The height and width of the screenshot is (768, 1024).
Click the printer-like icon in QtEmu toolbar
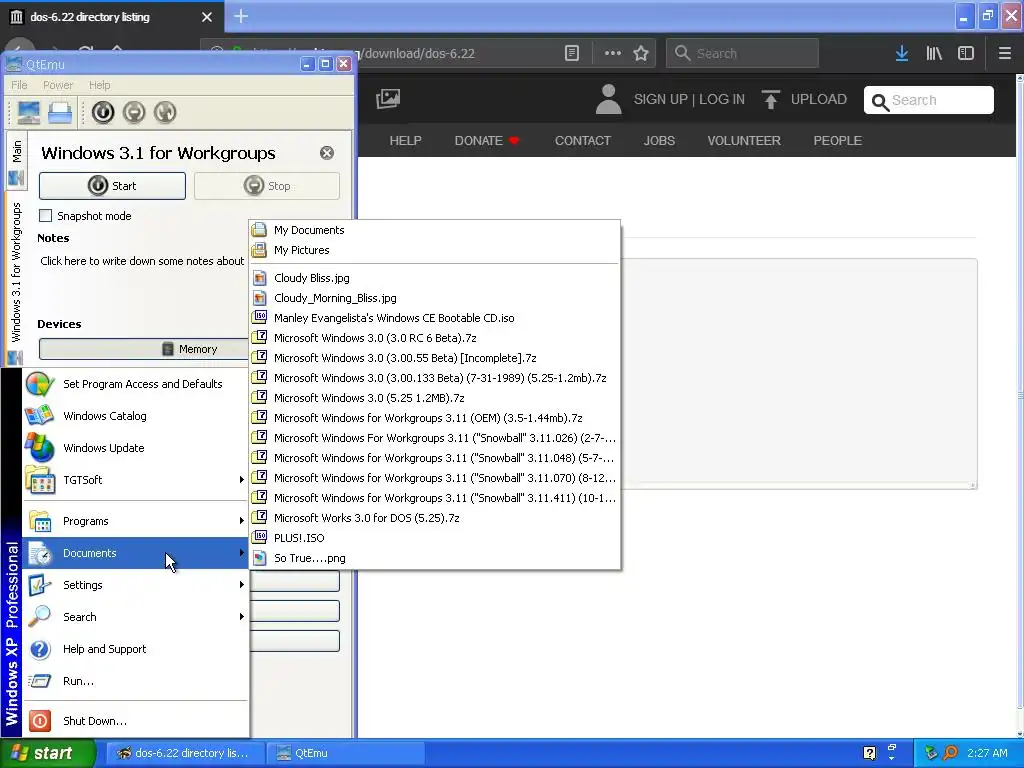click(59, 112)
